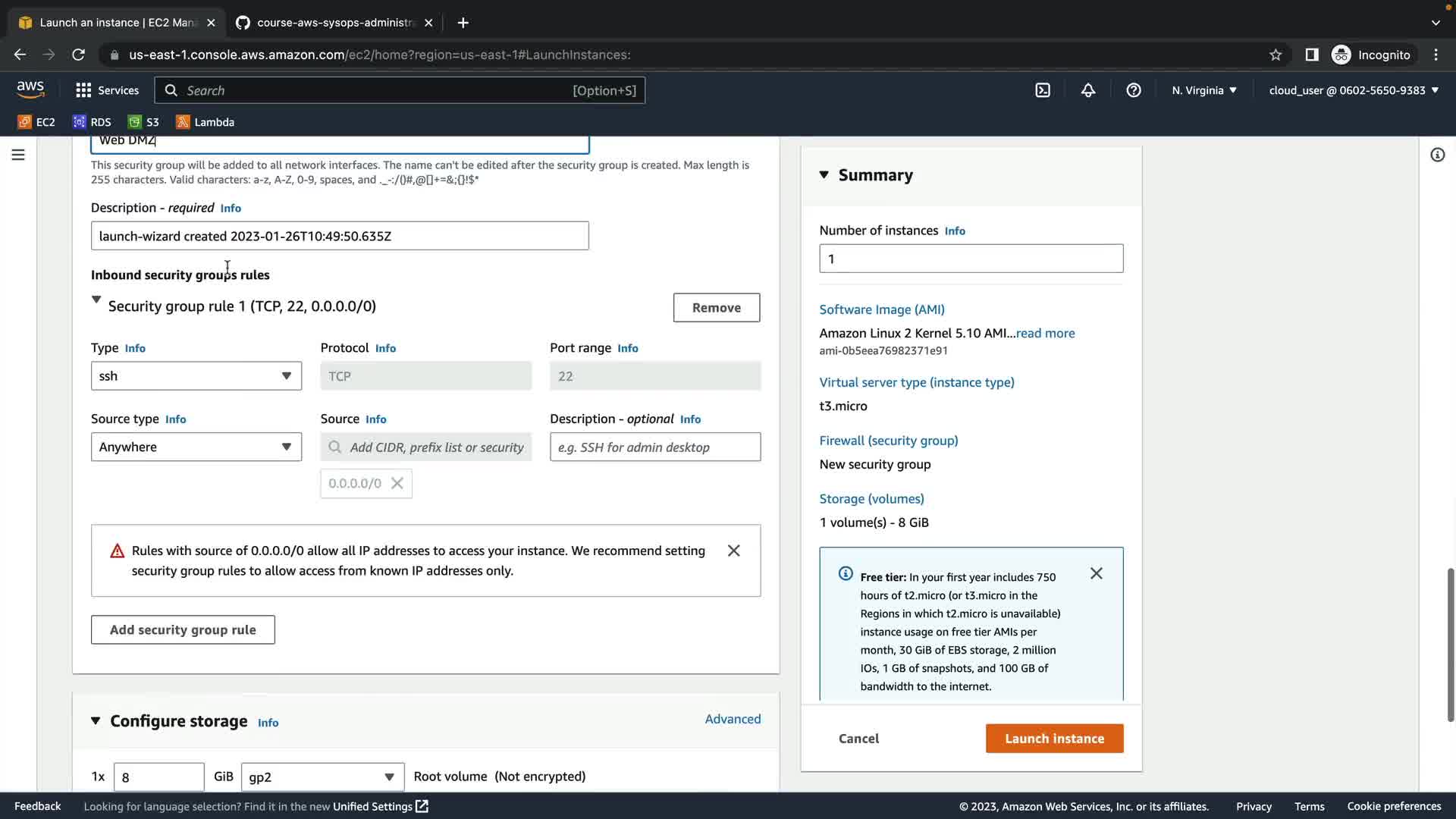This screenshot has height=819, width=1456.
Task: Open the AWS CloudShell icon
Action: 1043,90
